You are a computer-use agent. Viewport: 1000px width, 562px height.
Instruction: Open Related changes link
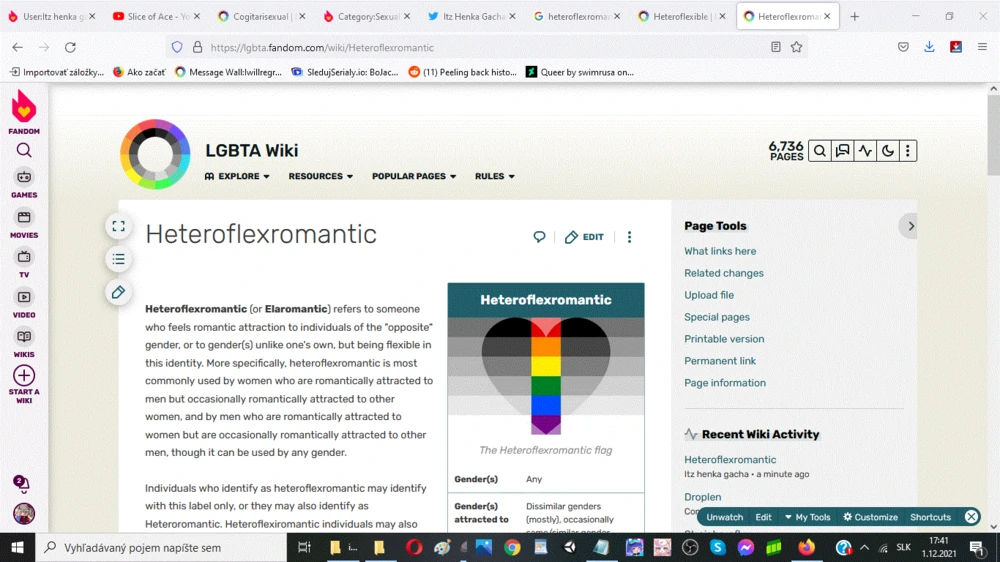[724, 273]
